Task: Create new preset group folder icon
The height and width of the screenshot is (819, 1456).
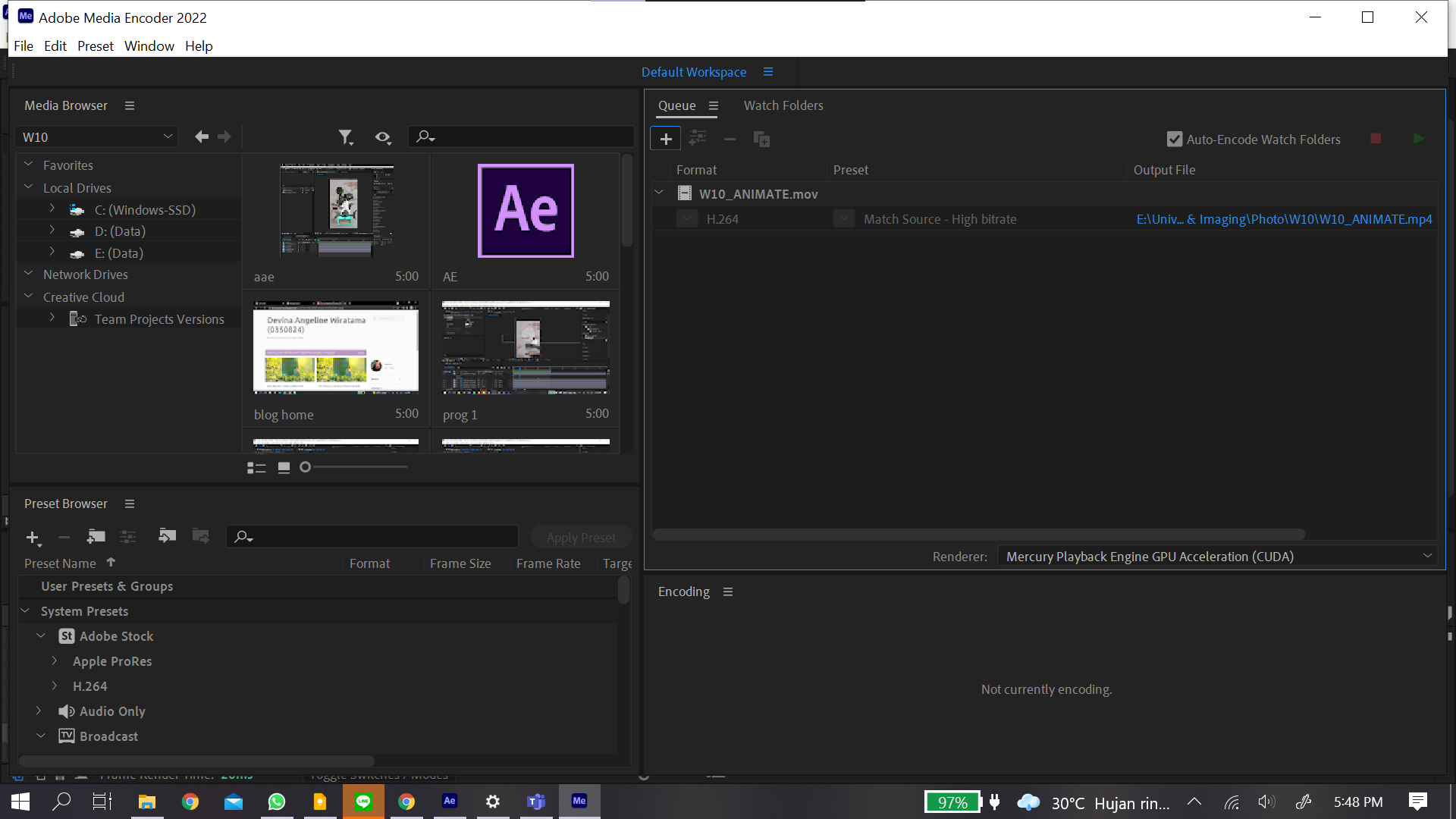Action: click(96, 537)
